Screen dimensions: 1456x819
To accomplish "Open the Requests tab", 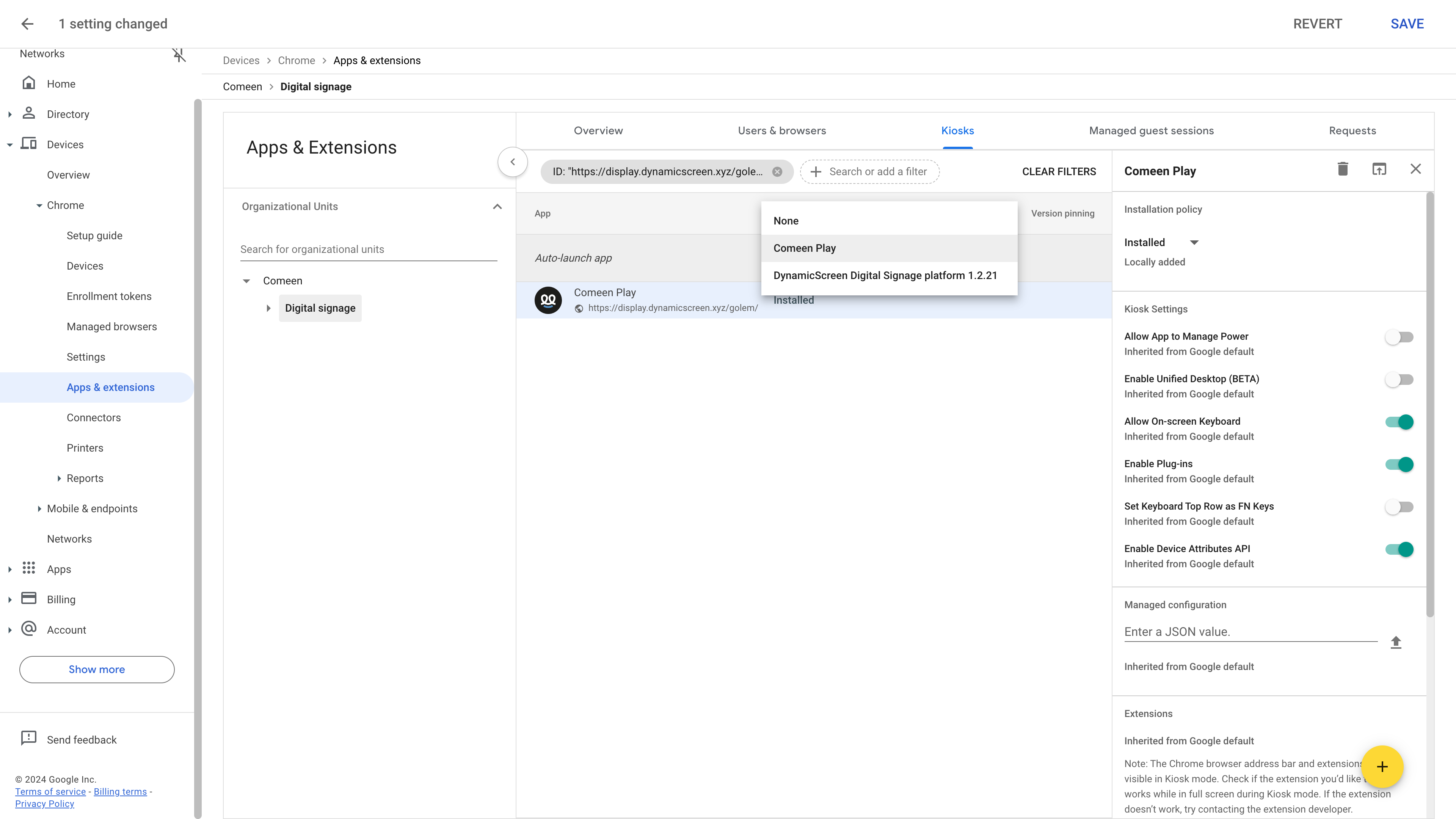I will (x=1352, y=130).
